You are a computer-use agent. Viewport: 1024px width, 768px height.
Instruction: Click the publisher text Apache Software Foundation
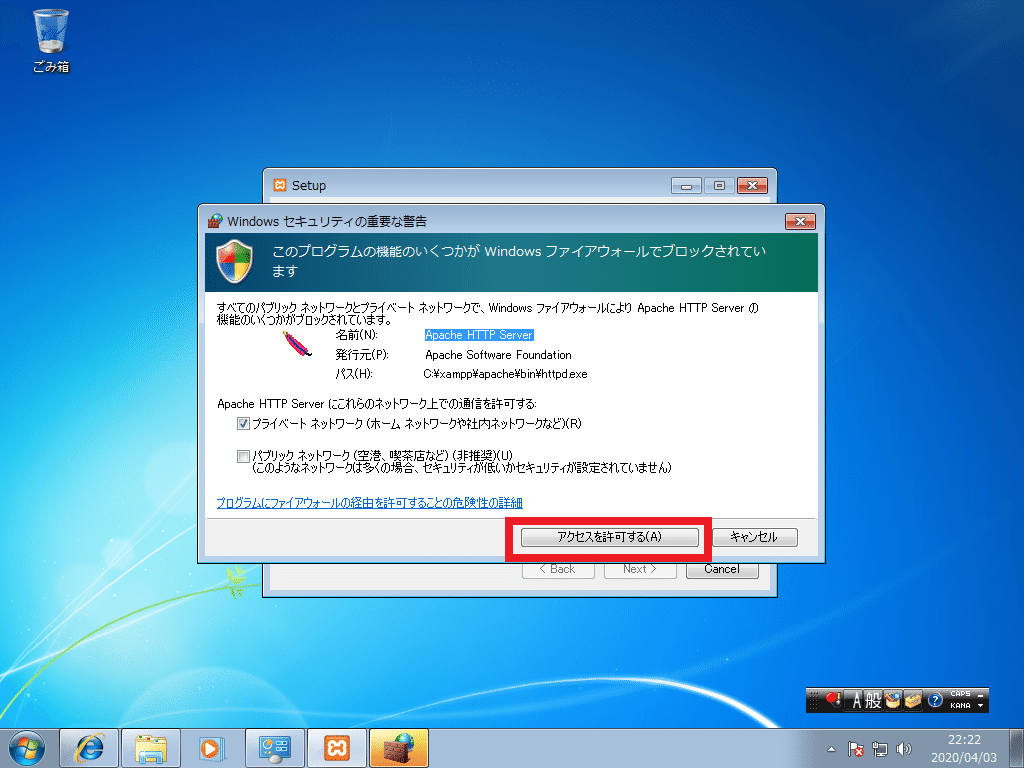coord(498,355)
